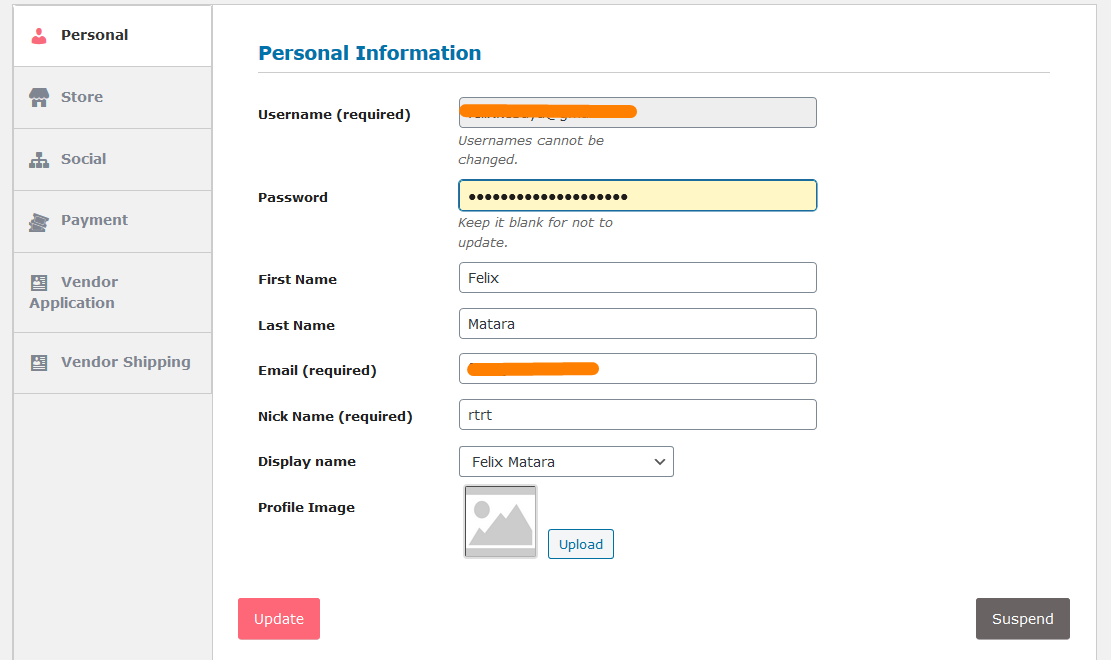Viewport: 1111px width, 660px height.
Task: Select the Vendor Shipping tab
Action: [x=113, y=363]
